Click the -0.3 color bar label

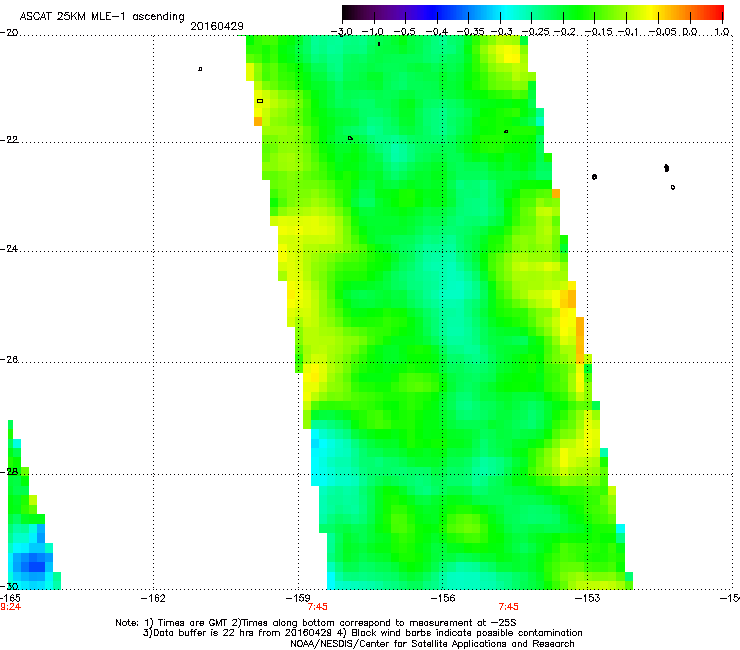(x=501, y=32)
